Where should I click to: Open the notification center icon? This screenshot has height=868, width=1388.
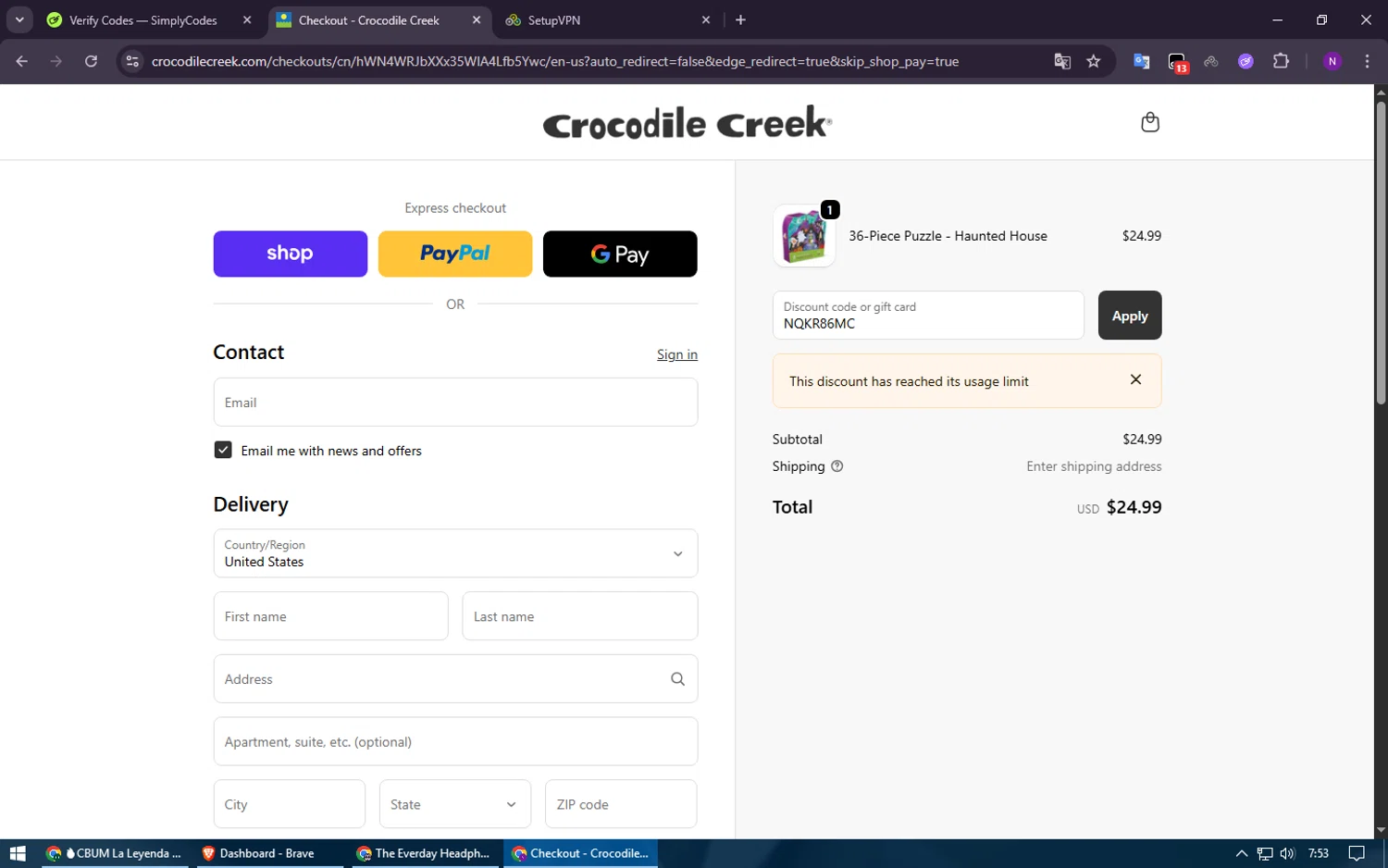coord(1357,853)
